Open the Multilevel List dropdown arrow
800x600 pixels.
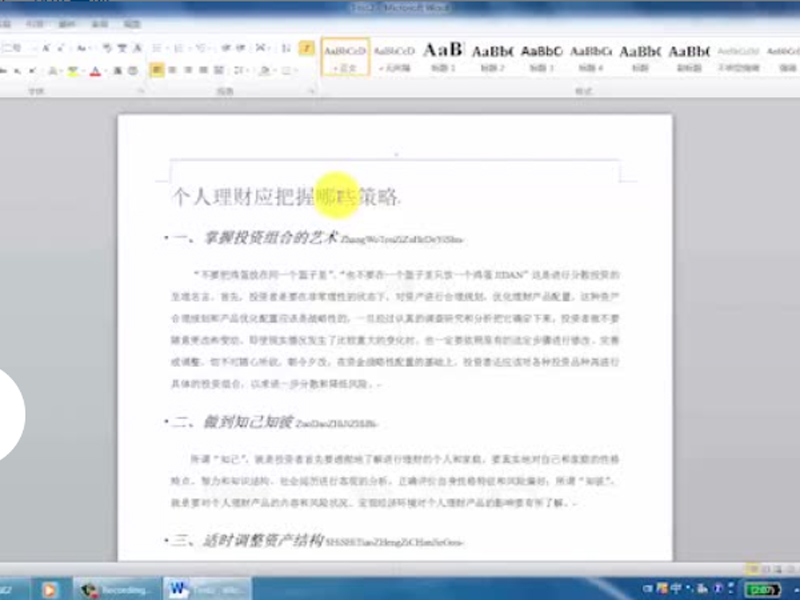point(210,48)
